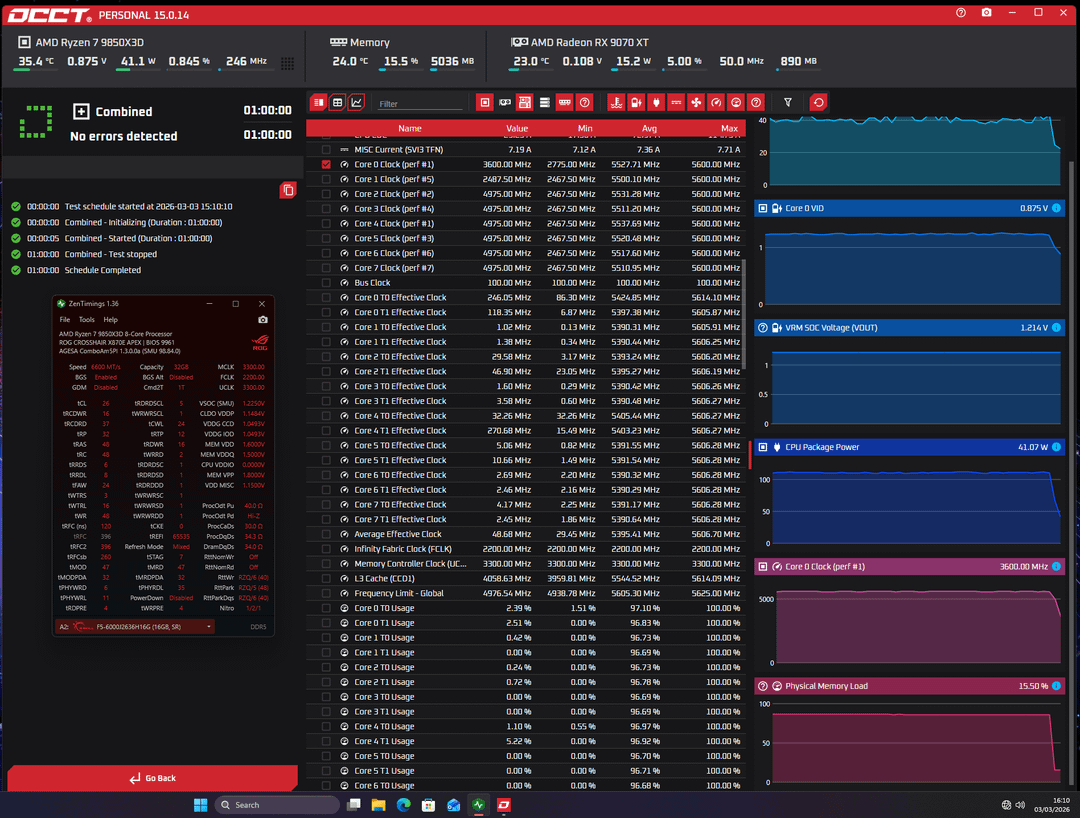Open Windows Start menu on the taskbar
1080x818 pixels.
point(200,805)
